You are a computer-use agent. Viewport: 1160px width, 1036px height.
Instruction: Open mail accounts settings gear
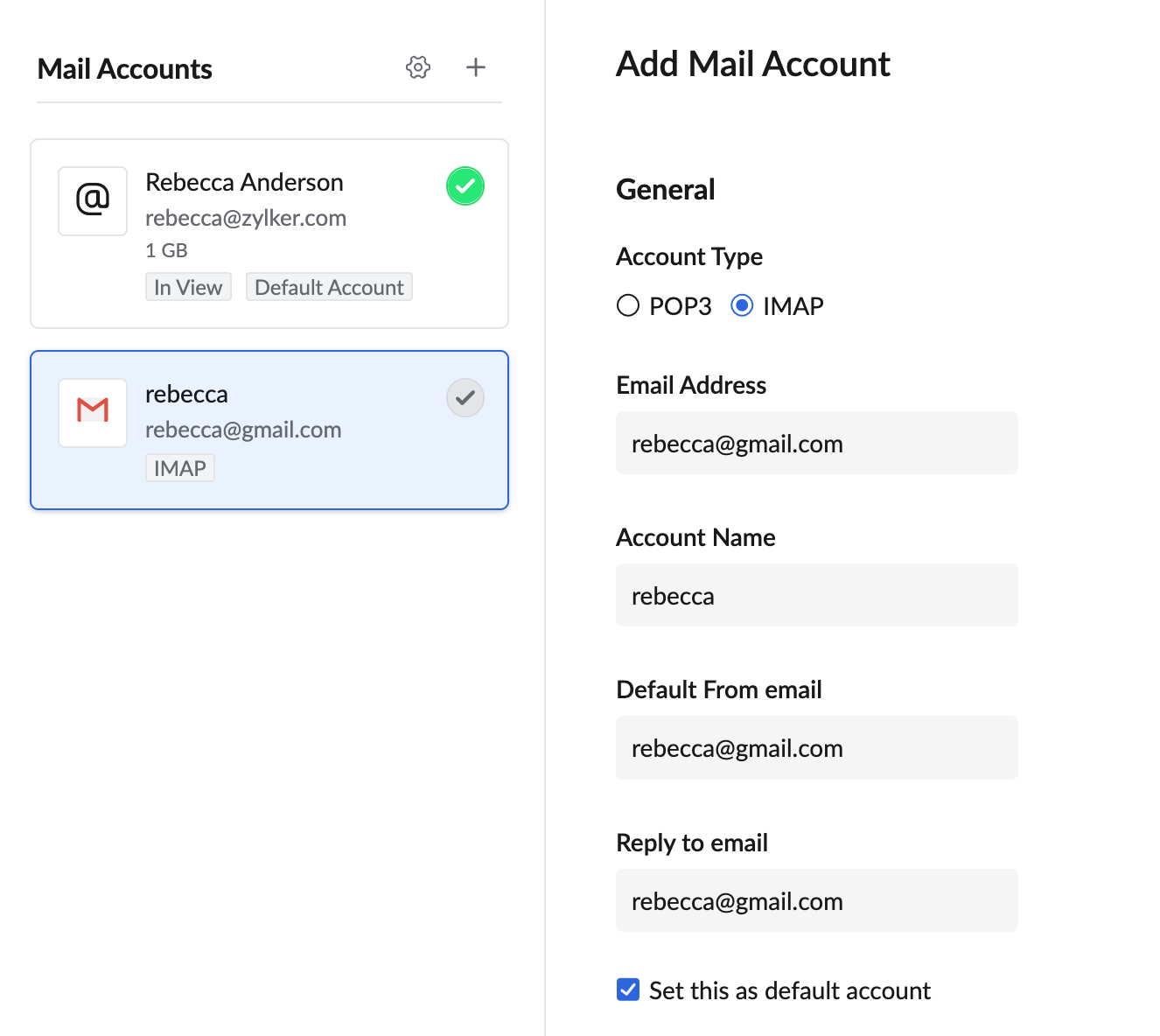tap(418, 67)
